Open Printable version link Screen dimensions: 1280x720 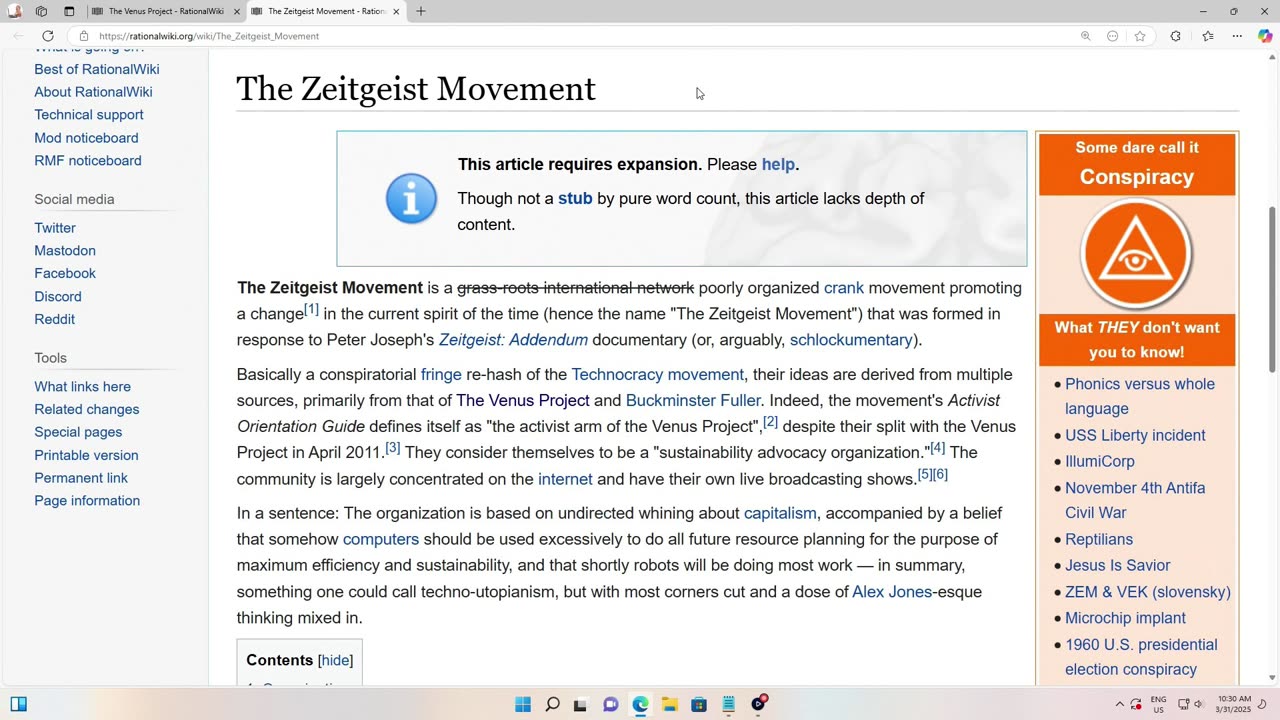click(x=86, y=455)
